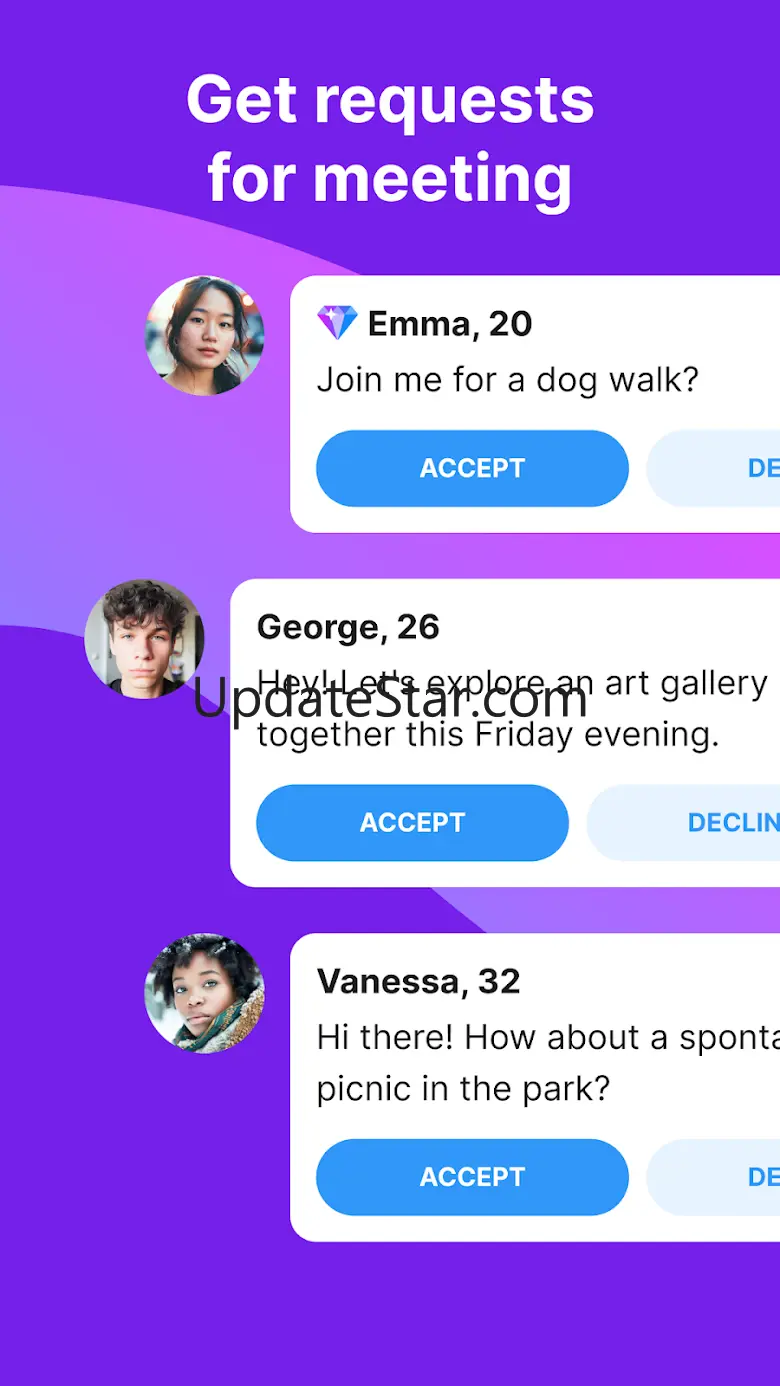Accept Emma's dog walk request
The height and width of the screenshot is (1386, 780).
472,468
